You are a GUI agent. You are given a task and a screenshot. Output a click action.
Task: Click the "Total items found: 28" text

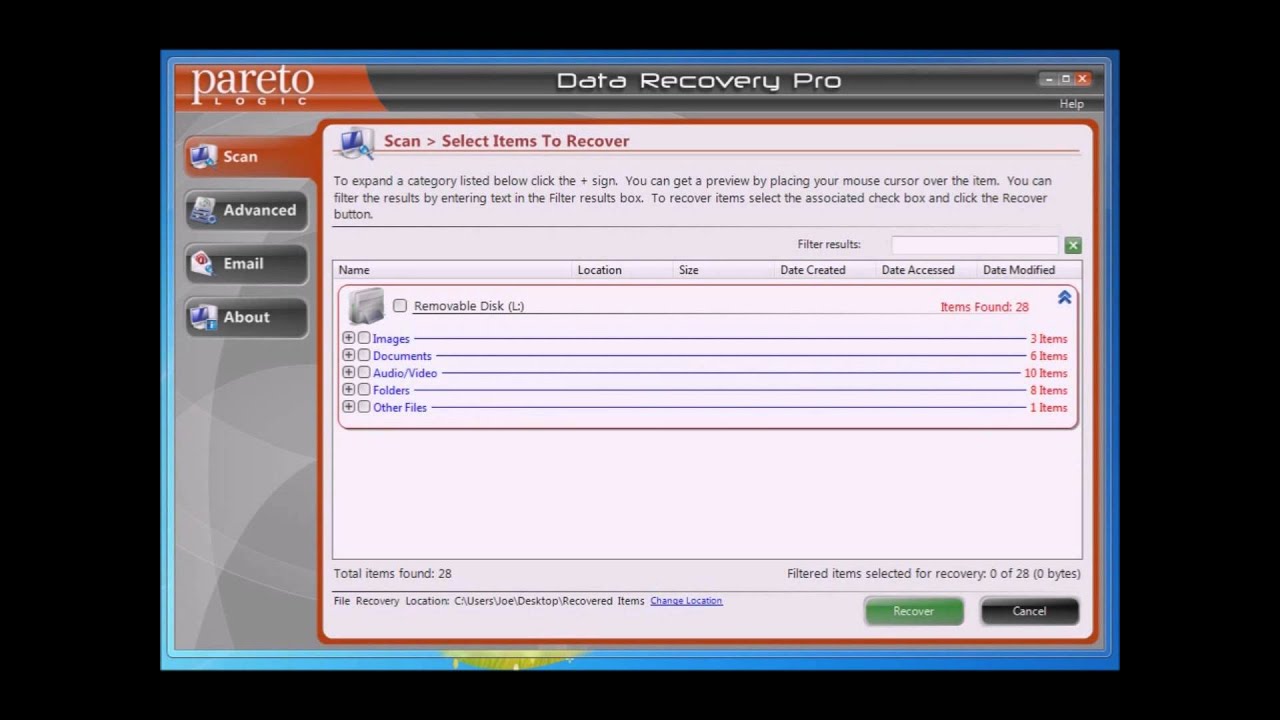pyautogui.click(x=393, y=574)
